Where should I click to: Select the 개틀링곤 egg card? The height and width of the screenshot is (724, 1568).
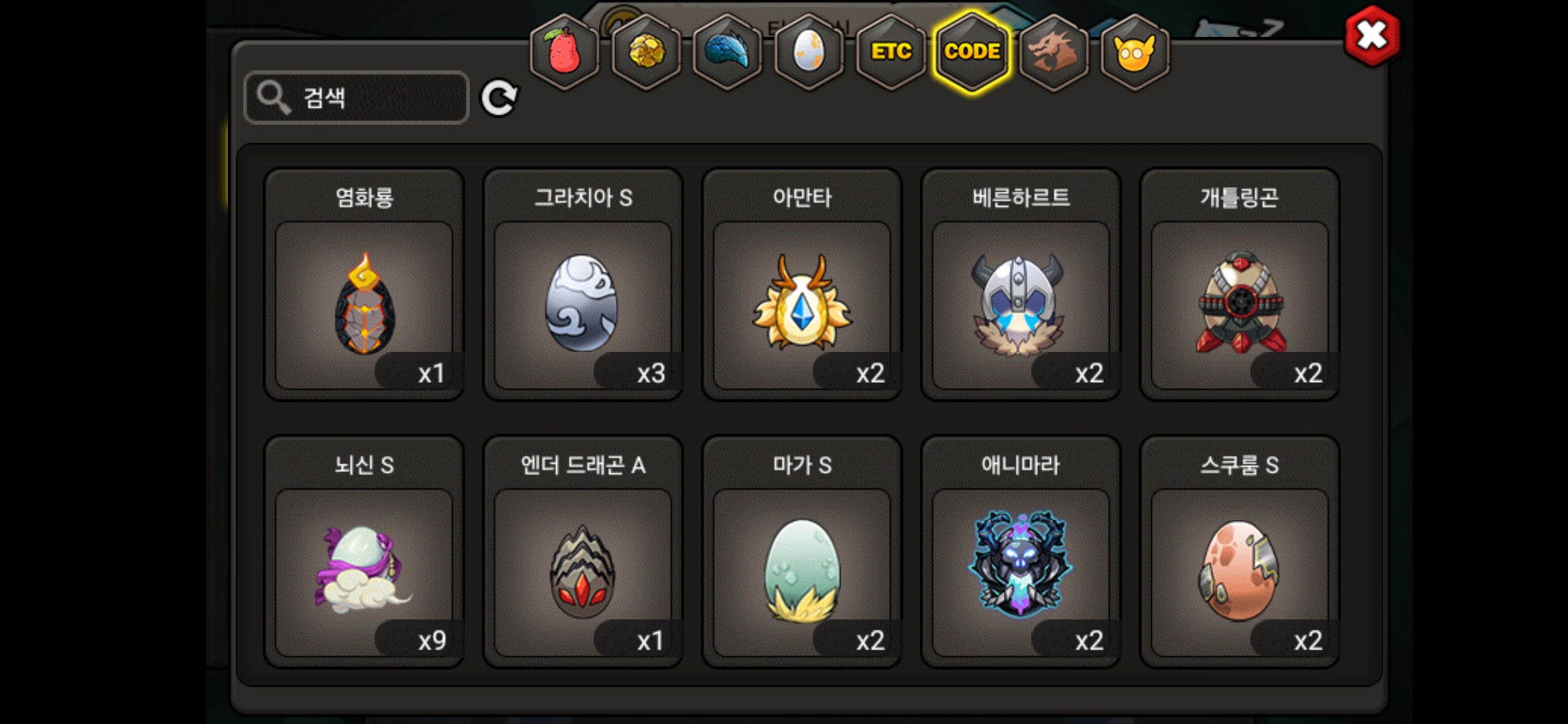1240,284
